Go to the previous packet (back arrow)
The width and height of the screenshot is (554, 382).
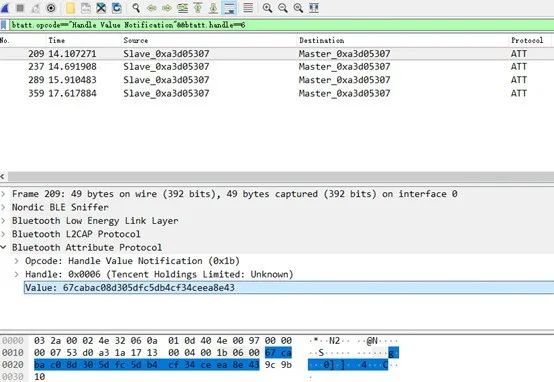(x=152, y=8)
